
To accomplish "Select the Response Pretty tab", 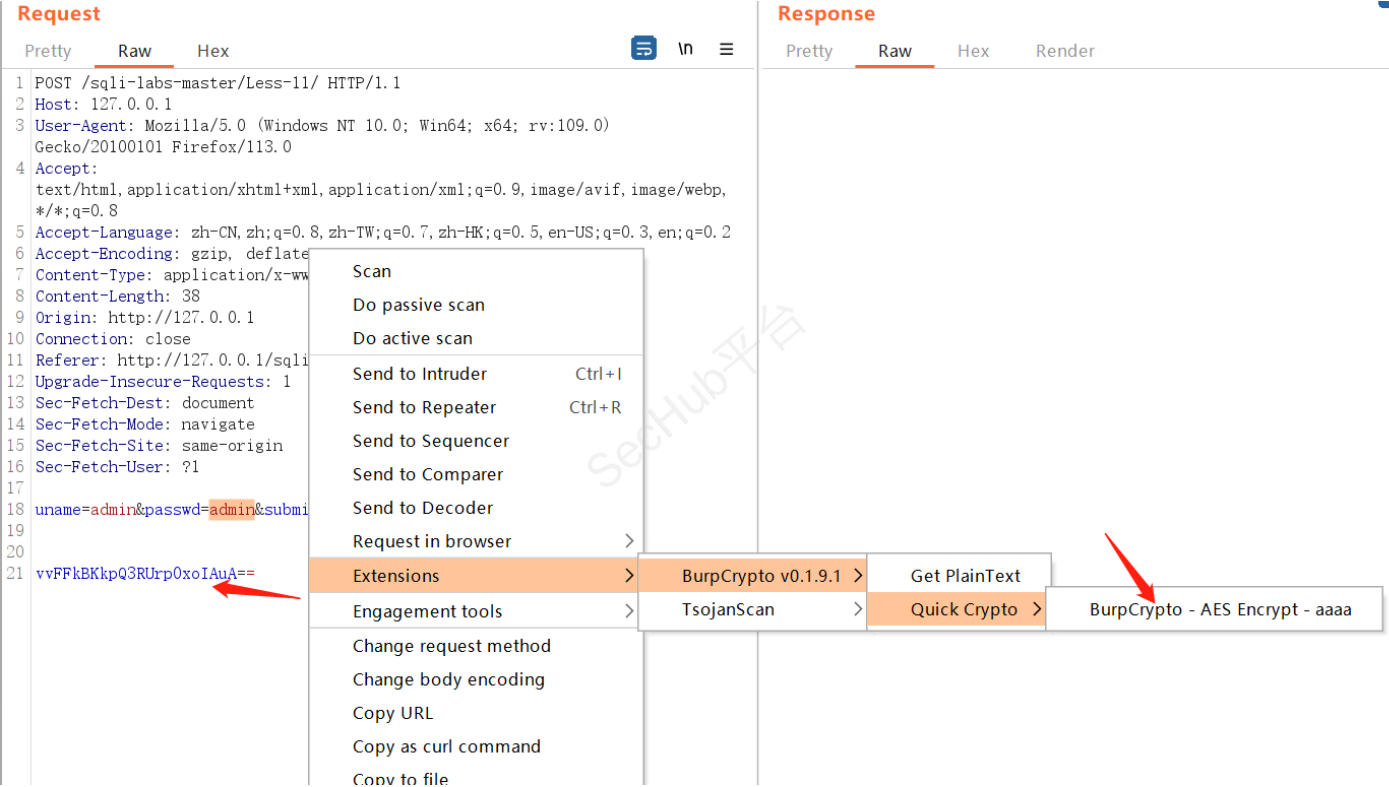I will (808, 51).
